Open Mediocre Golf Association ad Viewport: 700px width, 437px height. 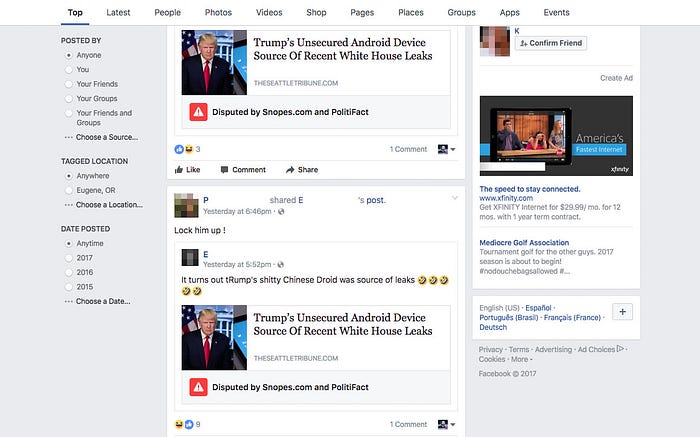[x=524, y=243]
